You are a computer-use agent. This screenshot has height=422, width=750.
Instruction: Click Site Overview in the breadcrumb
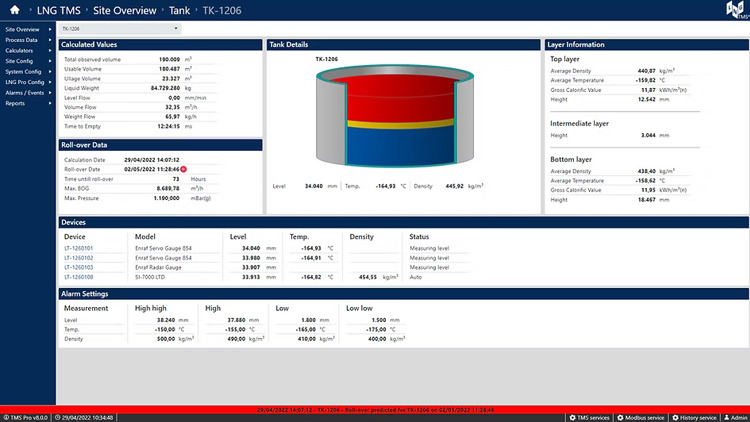tap(132, 10)
